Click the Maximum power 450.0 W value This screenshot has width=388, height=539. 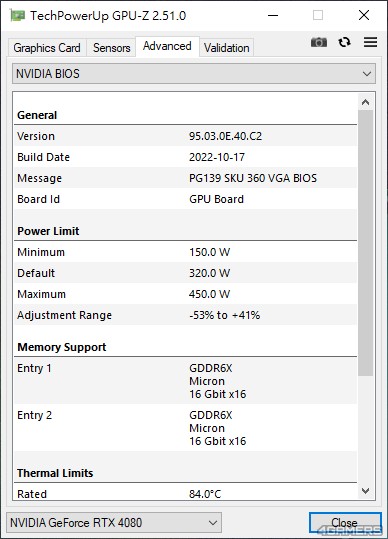pyautogui.click(x=209, y=294)
